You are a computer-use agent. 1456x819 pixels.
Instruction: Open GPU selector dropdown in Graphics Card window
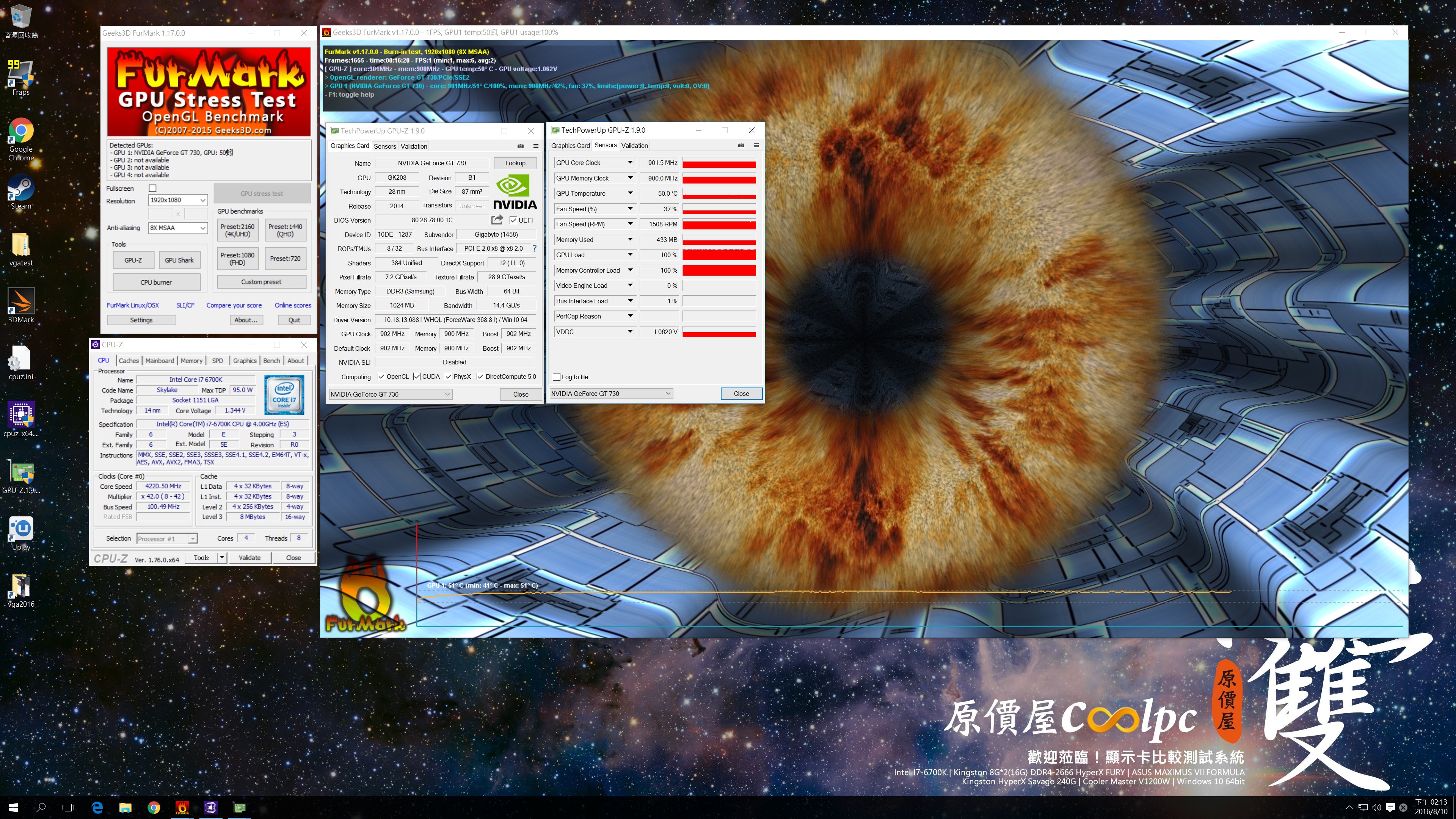pyautogui.click(x=390, y=394)
